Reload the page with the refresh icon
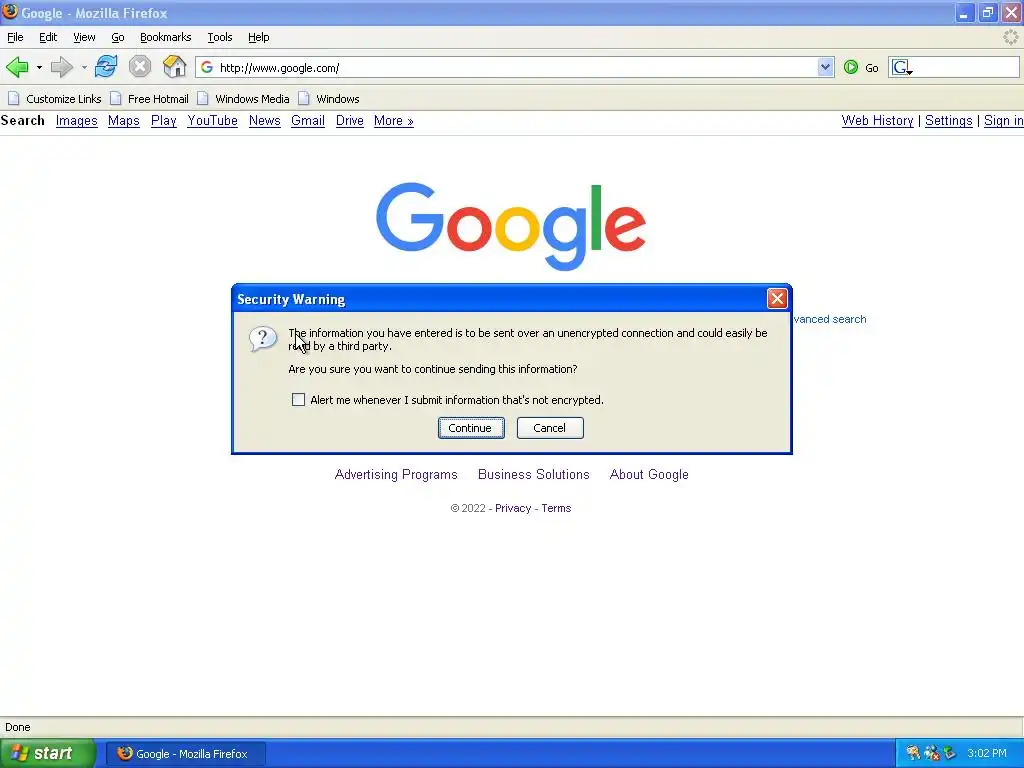Screen dimensions: 1024x768 coord(106,67)
